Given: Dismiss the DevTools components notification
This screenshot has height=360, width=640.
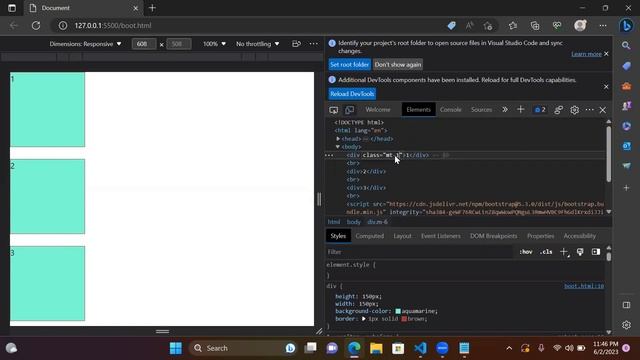Looking at the screenshot, I should coord(606,87).
